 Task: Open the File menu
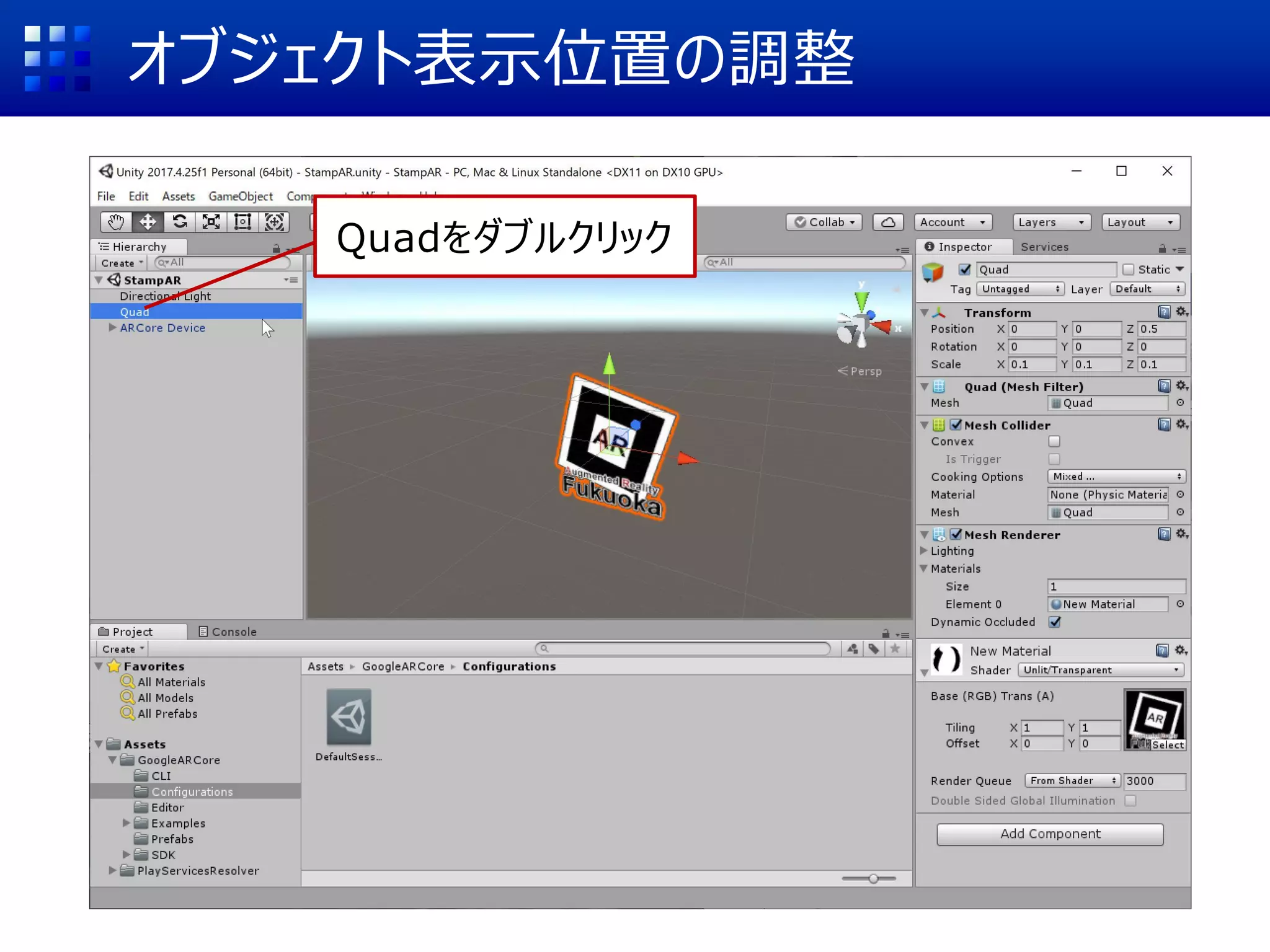pyautogui.click(x=106, y=196)
